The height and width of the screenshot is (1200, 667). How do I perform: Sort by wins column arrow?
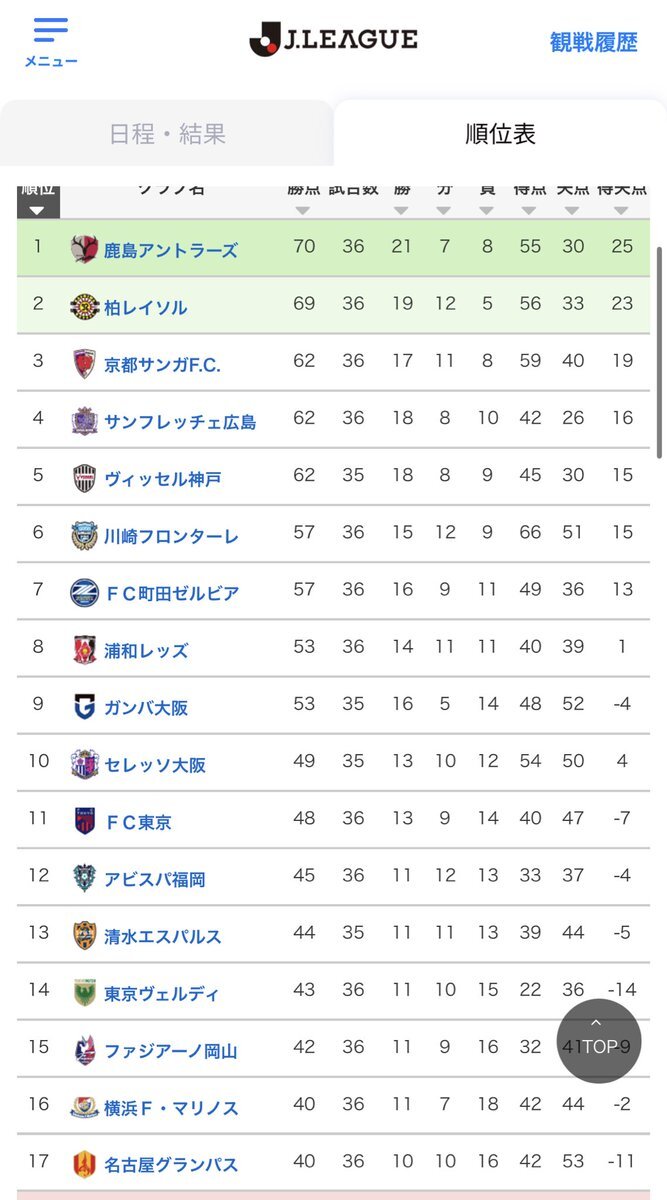(401, 210)
